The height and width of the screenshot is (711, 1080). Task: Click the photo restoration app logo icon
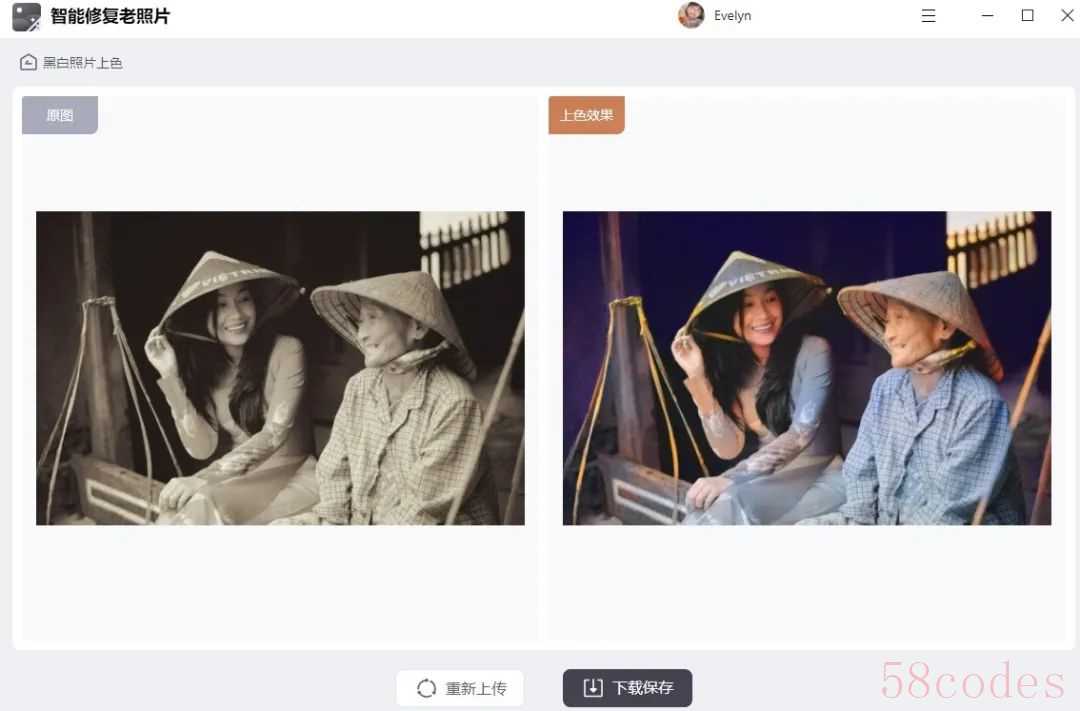tap(26, 17)
